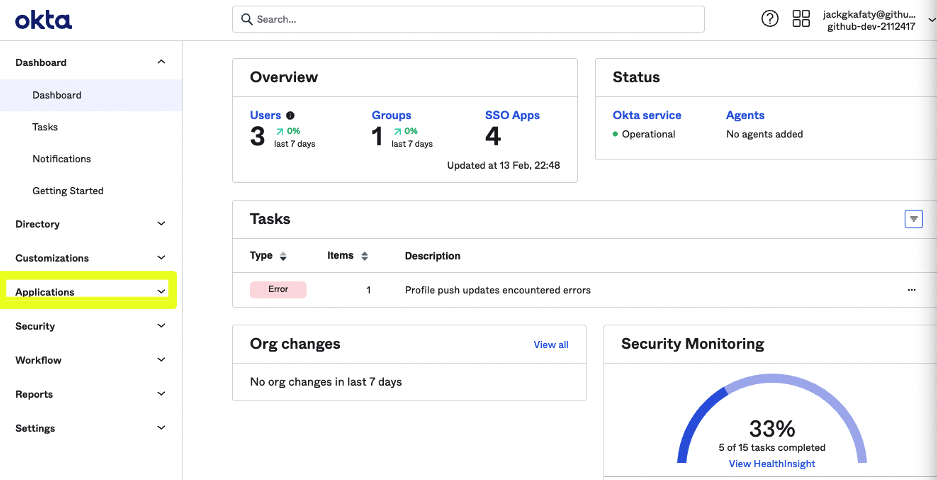Expand the Security section
937x480 pixels.
click(91, 326)
